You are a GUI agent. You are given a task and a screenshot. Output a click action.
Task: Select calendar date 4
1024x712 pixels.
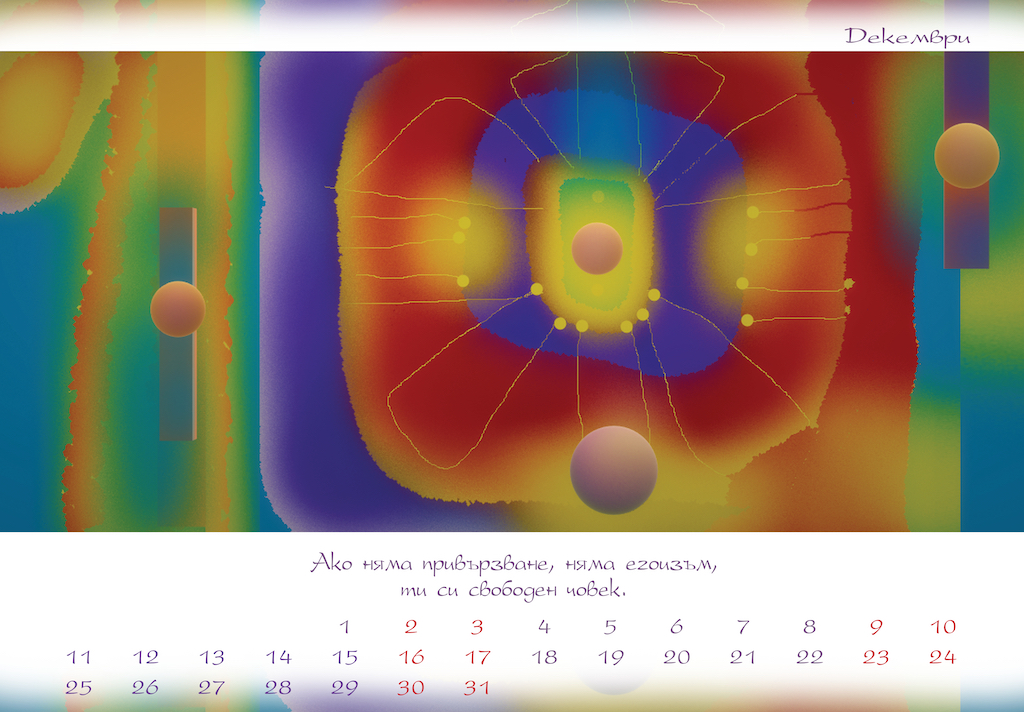coord(544,627)
